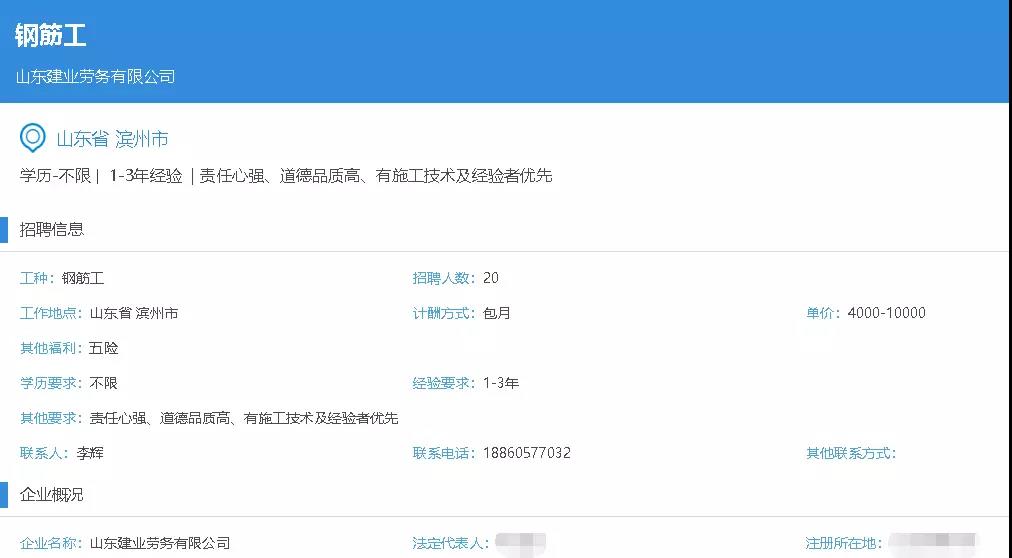Click the 其他联系方式 label
Image resolution: width=1012 pixels, height=558 pixels.
851,453
